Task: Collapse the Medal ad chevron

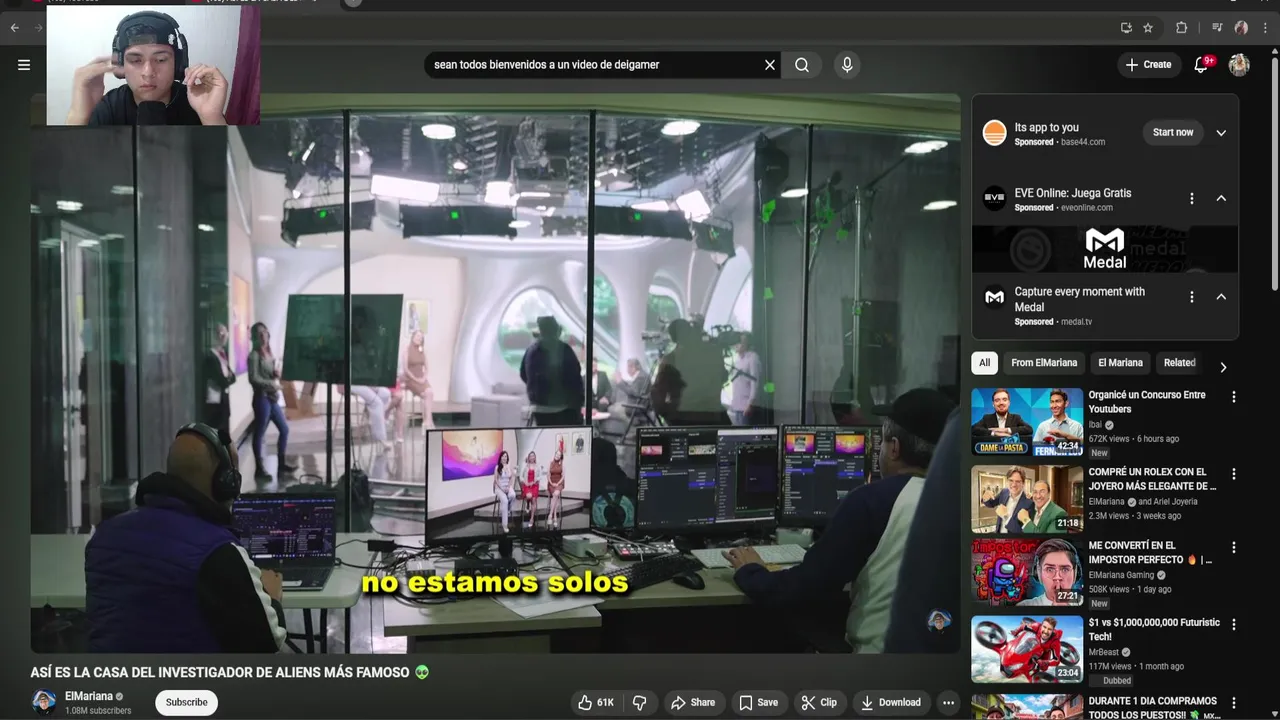Action: click(x=1221, y=297)
